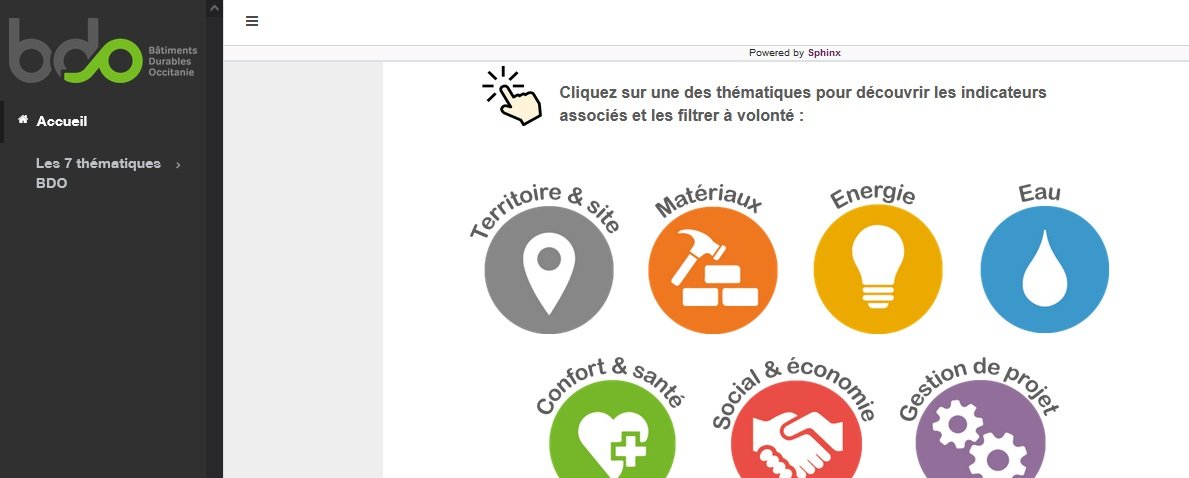
Task: Click the BDO Bâtiments Durables Occitanie logo
Action: click(x=102, y=51)
